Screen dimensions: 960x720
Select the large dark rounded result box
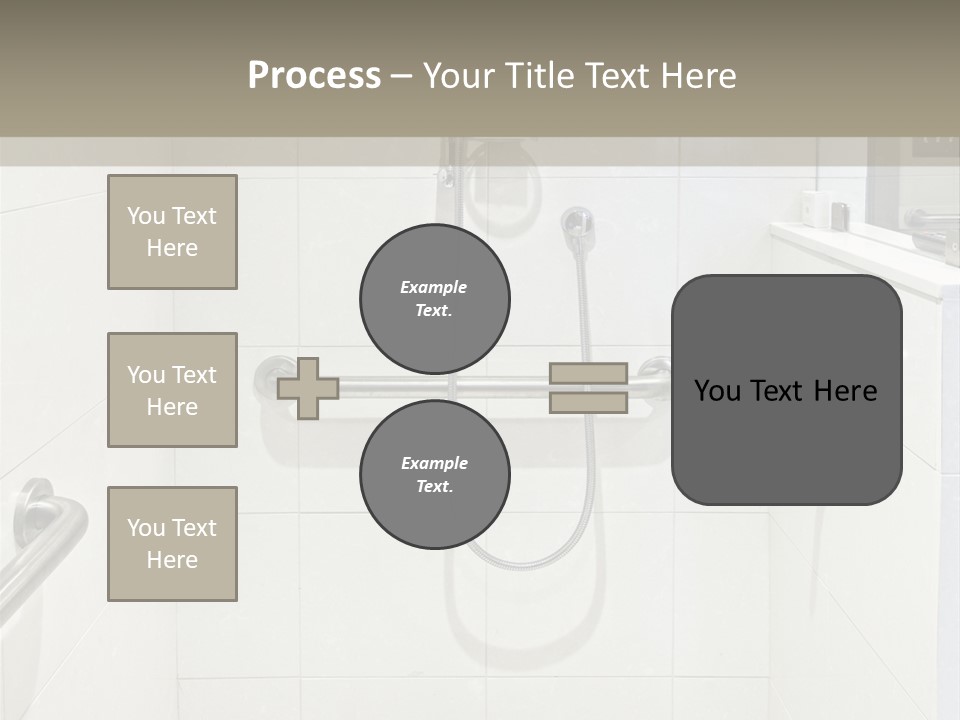(x=786, y=390)
